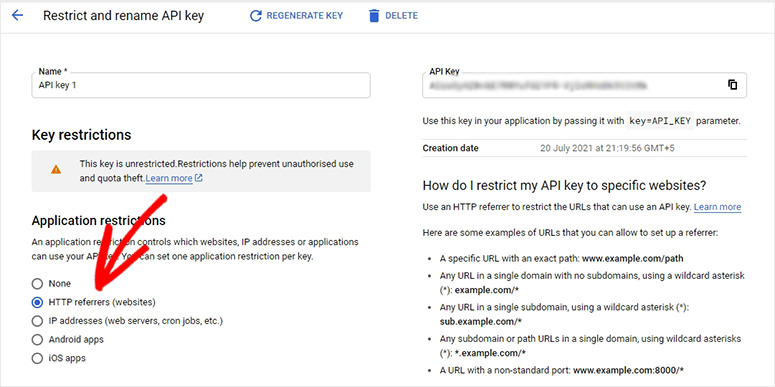The width and height of the screenshot is (775, 387).
Task: Select IP addresses (web servers, cron jobs) option
Action: 37,321
